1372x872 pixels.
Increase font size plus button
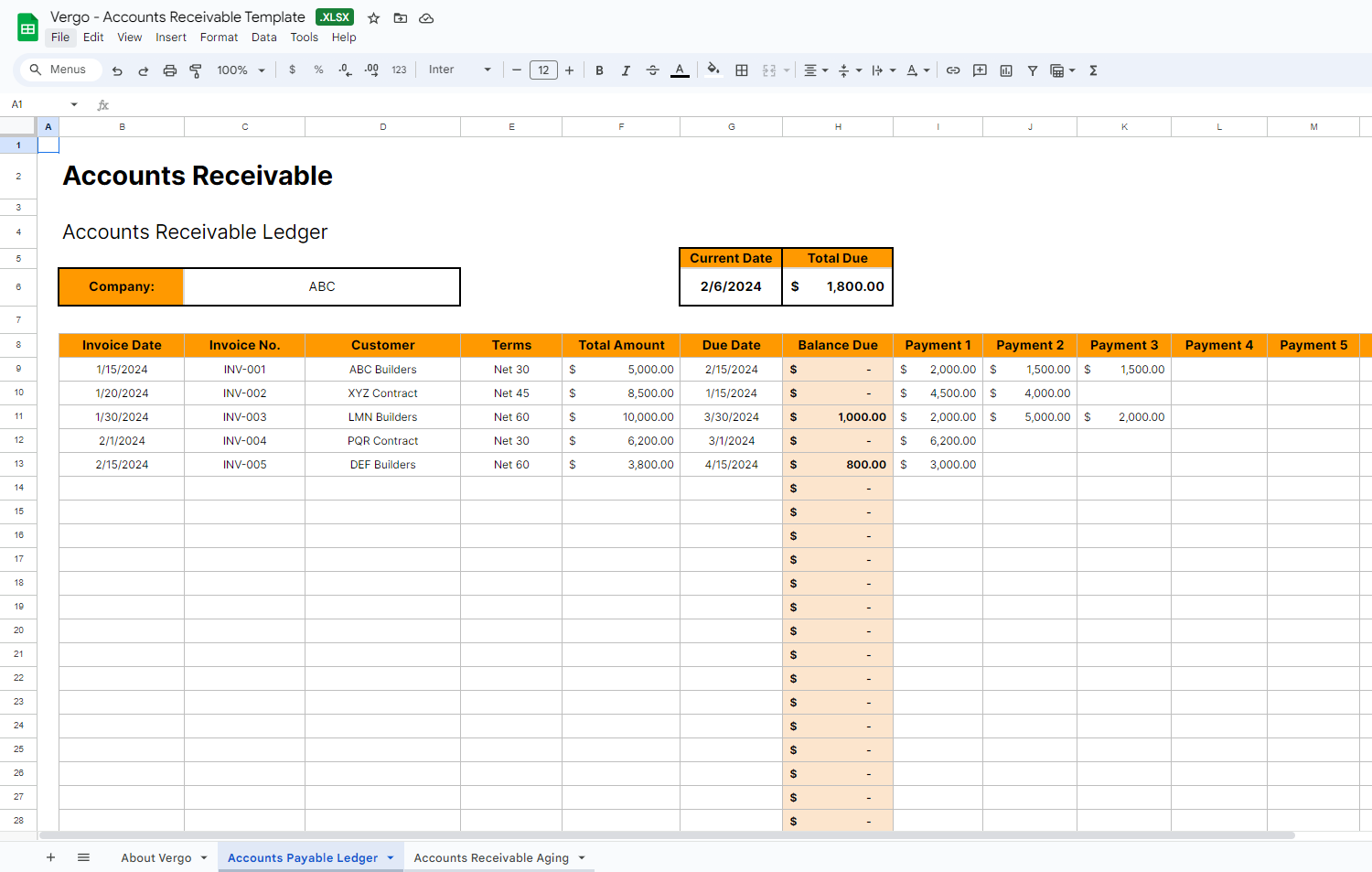pyautogui.click(x=569, y=70)
